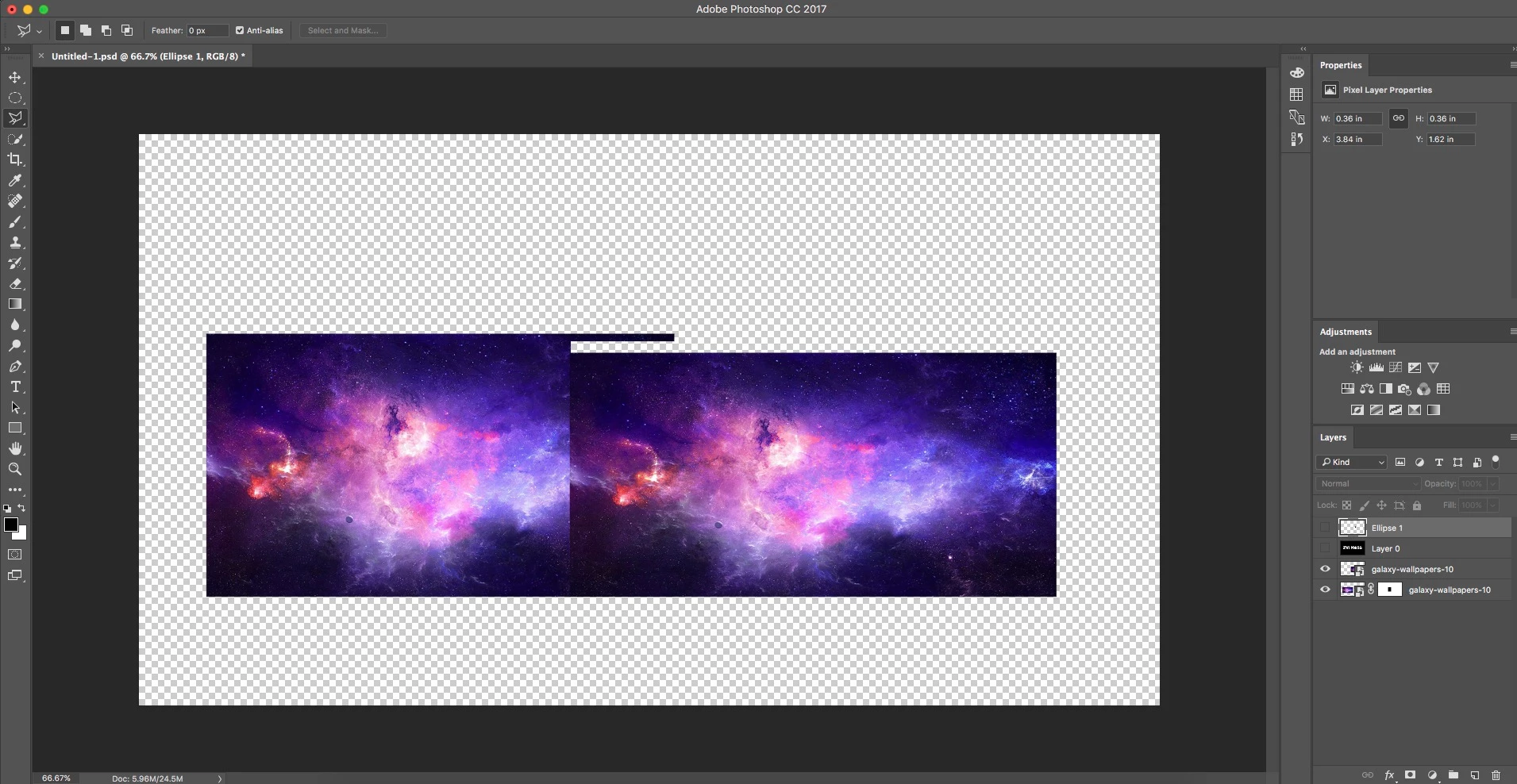Toggle mask link on bottom galaxy layer

click(x=1371, y=590)
